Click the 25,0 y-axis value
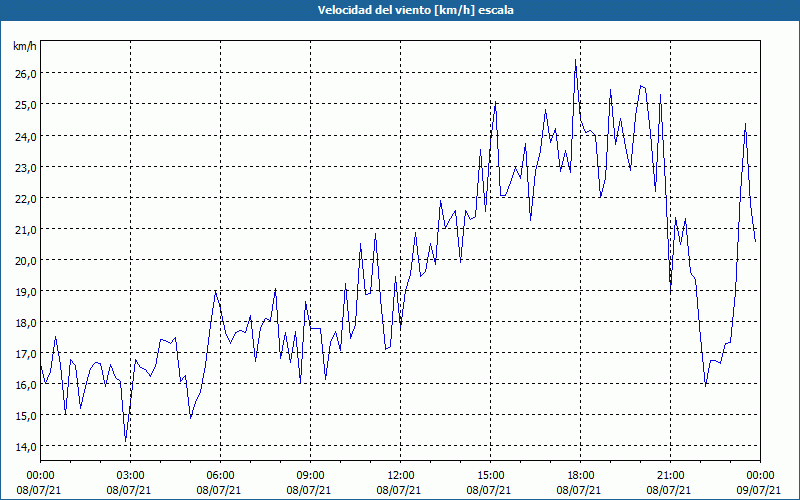Image resolution: width=800 pixels, height=500 pixels. pos(25,105)
